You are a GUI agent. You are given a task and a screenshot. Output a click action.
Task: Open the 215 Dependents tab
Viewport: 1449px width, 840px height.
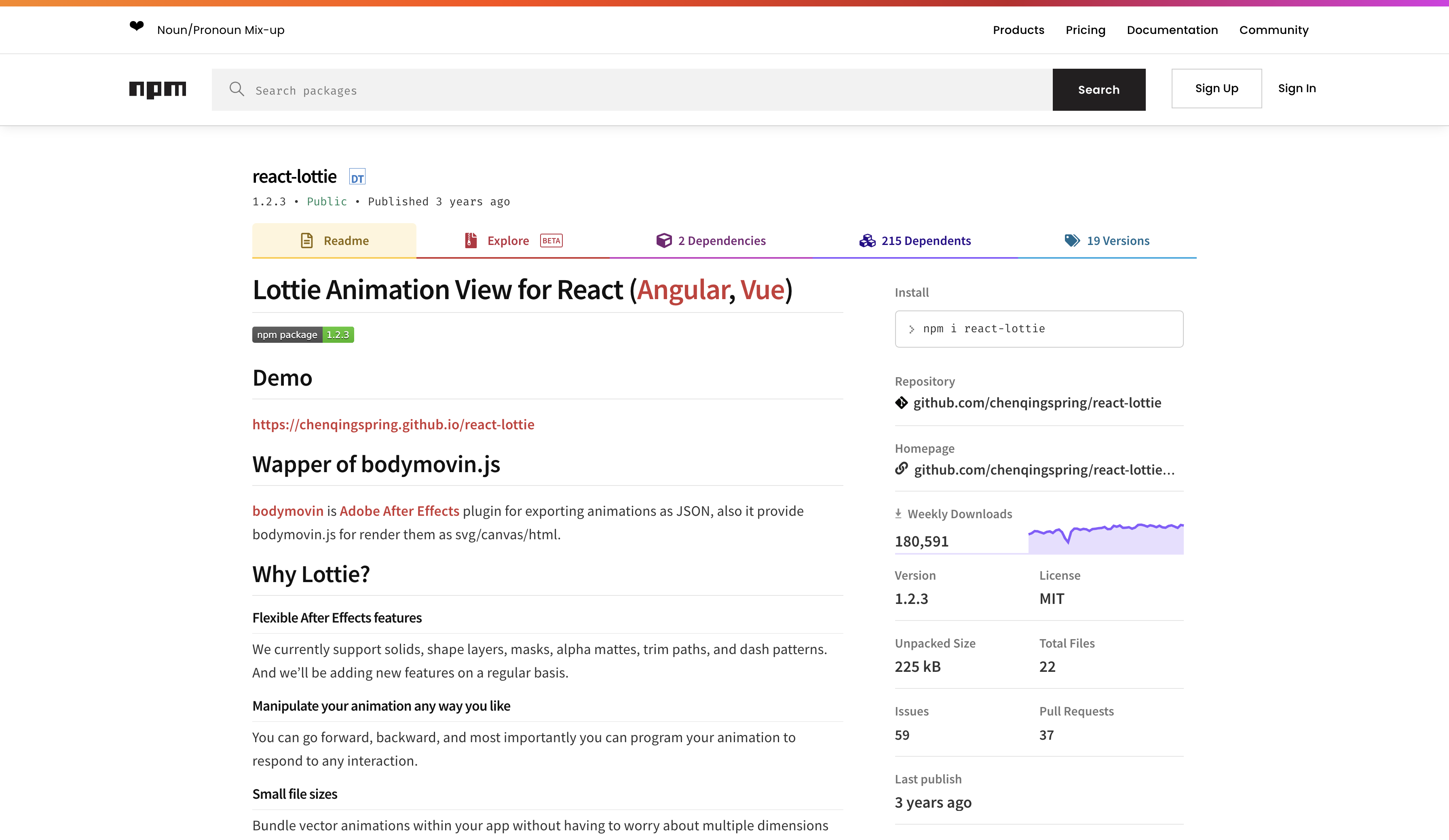tap(915, 241)
